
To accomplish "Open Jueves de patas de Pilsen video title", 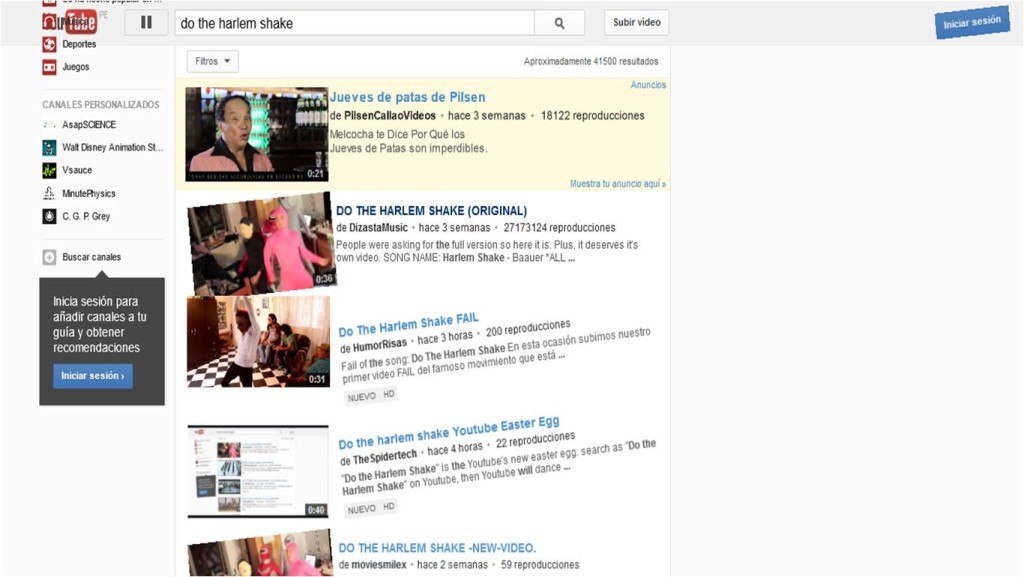I will pyautogui.click(x=408, y=97).
